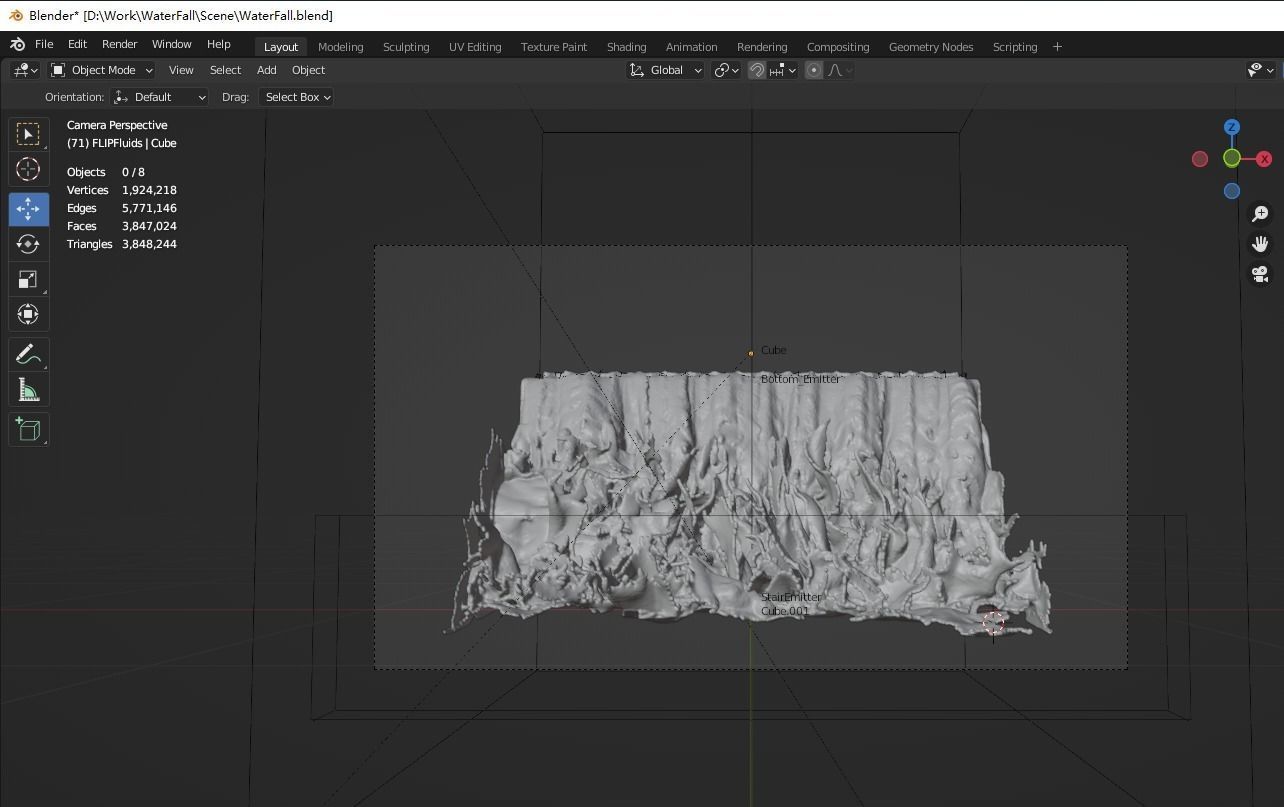Switch to the Rendering workspace tab
Viewport: 1284px width, 807px height.
tap(762, 47)
